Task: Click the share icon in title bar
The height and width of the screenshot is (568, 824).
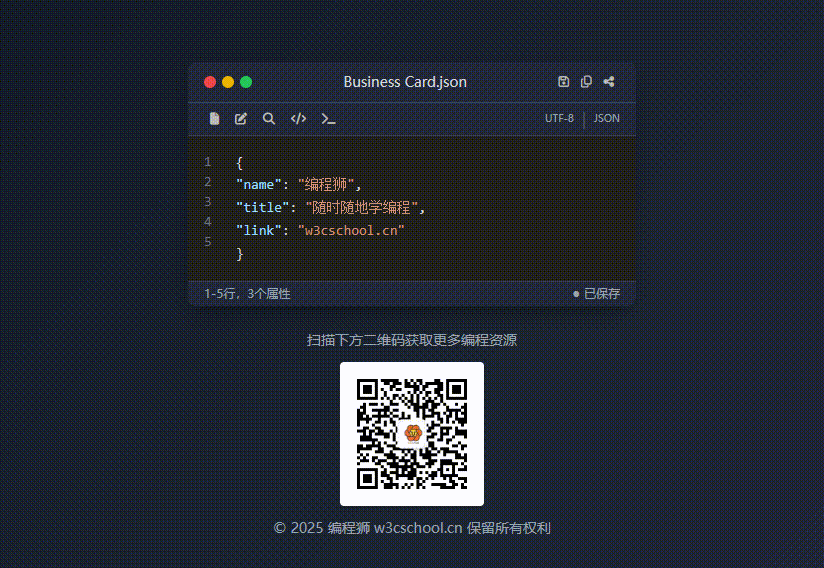Action: click(x=609, y=81)
